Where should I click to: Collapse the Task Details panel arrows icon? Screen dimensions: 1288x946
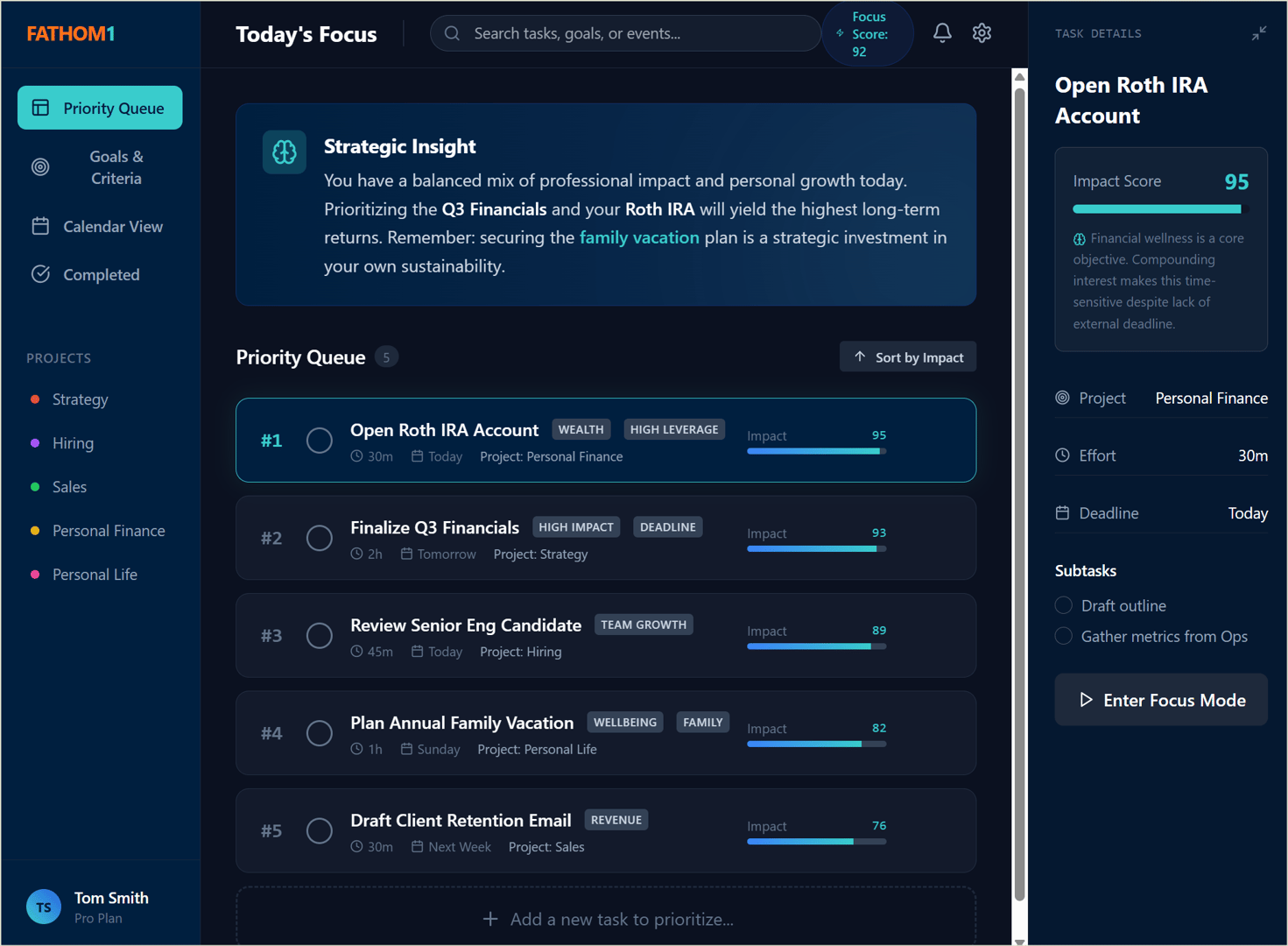click(x=1259, y=32)
